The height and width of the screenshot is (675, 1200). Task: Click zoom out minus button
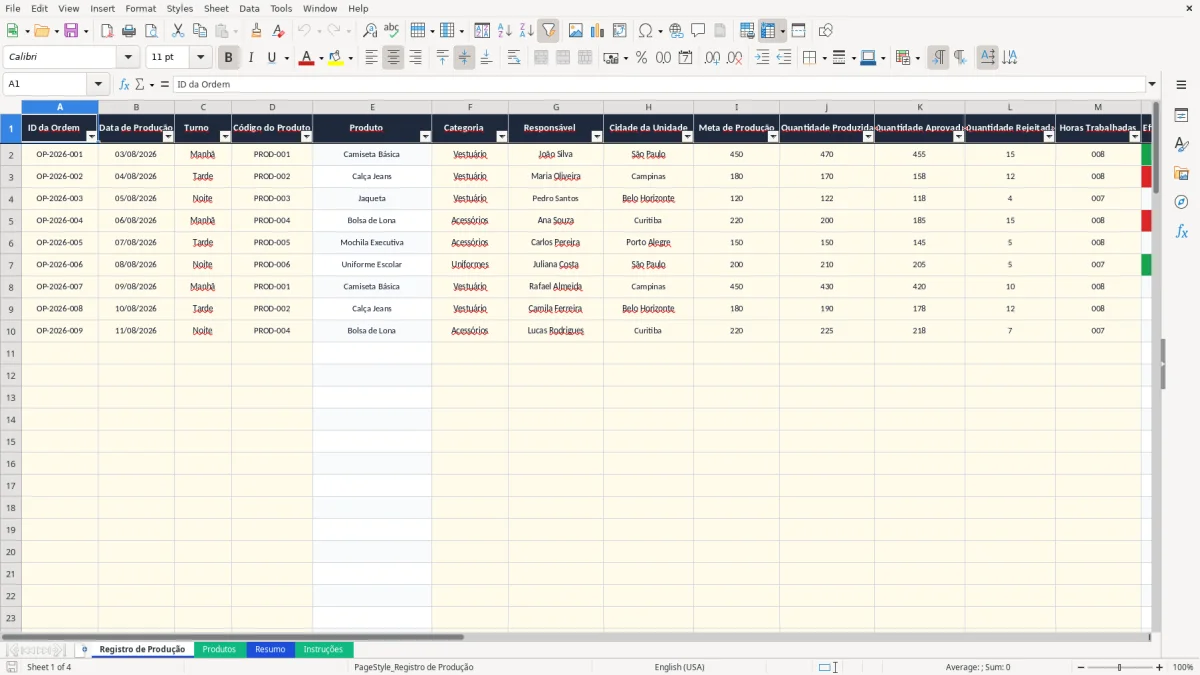[1080, 667]
